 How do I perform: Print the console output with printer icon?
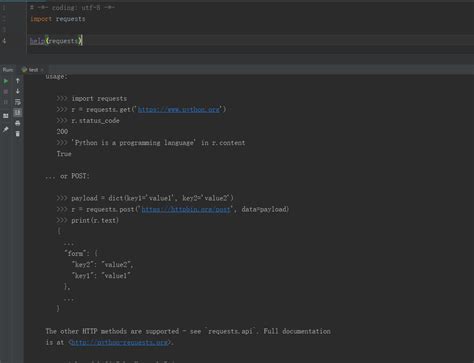[x=18, y=123]
